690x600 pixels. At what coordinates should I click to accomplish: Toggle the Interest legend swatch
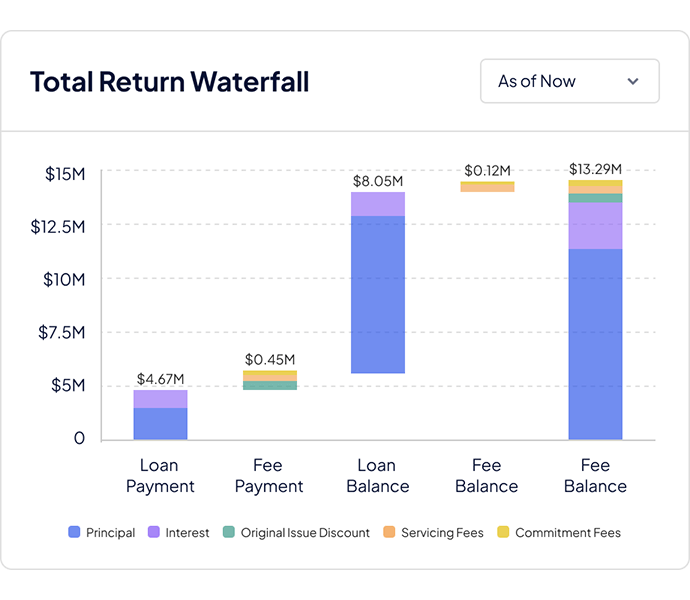(x=155, y=533)
